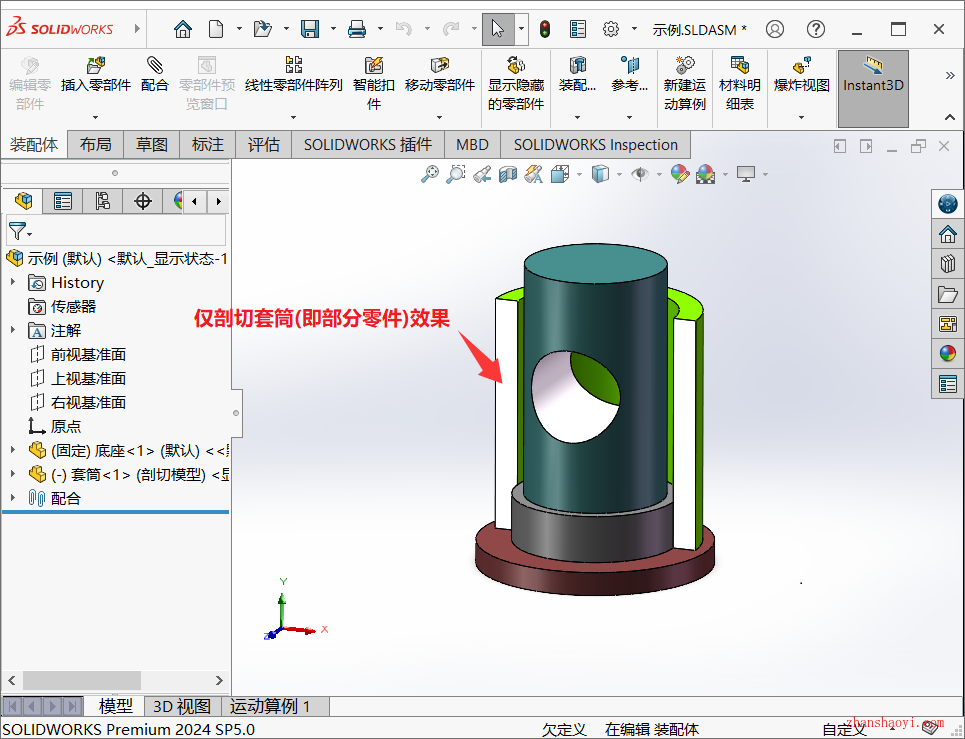Create a new document
The image size is (965, 739).
point(216,29)
